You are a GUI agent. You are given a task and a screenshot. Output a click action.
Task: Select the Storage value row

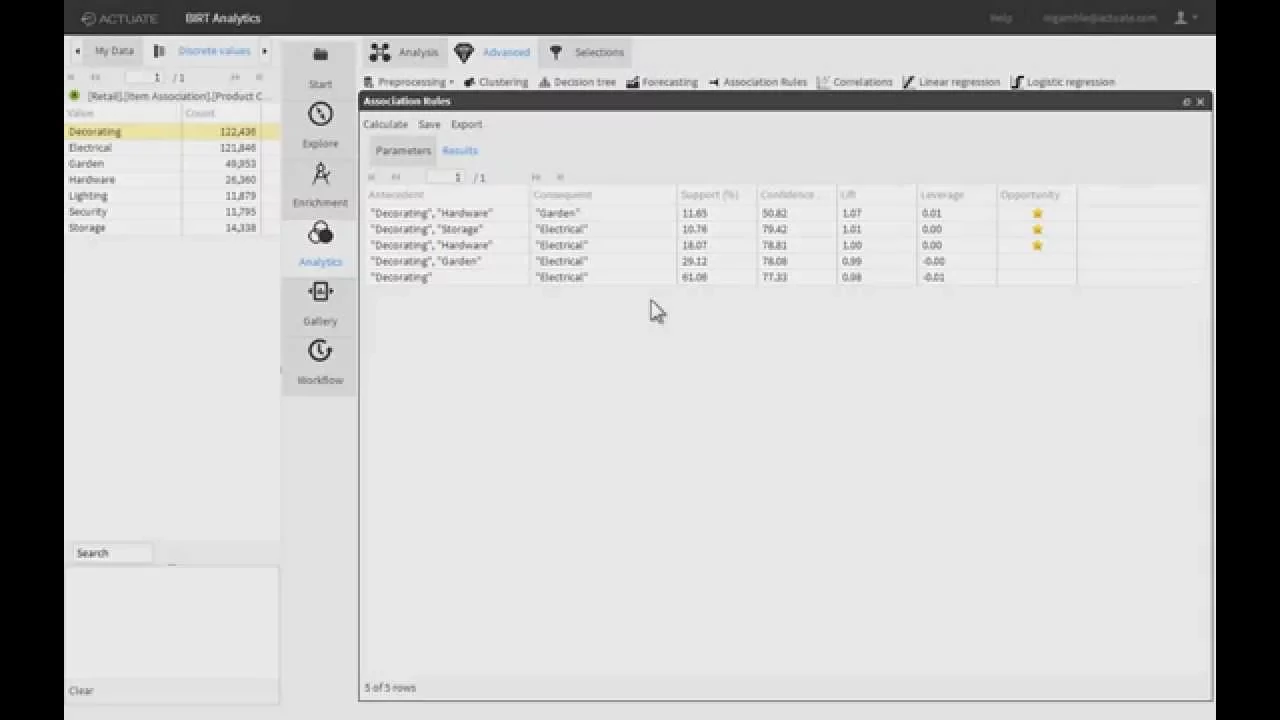[x=172, y=228]
